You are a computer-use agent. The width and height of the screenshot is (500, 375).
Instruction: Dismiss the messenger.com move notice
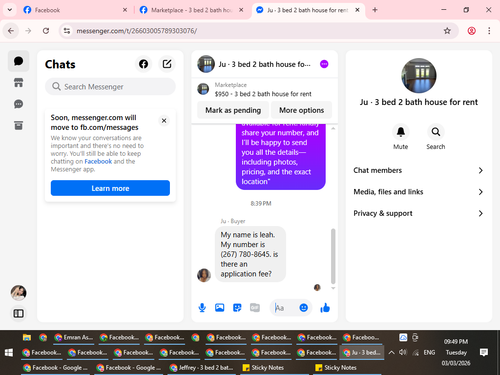tap(164, 121)
